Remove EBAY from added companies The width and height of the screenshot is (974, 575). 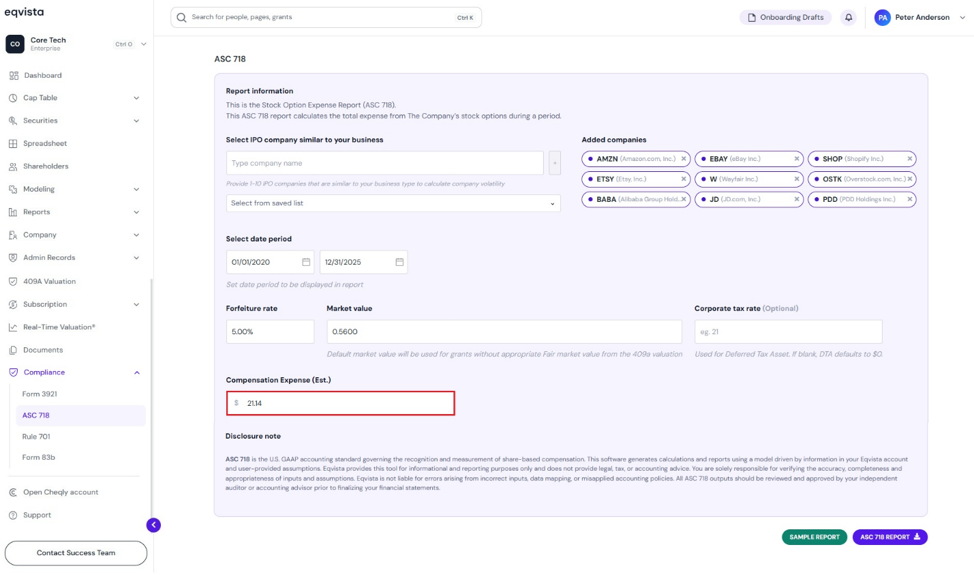[796, 159]
